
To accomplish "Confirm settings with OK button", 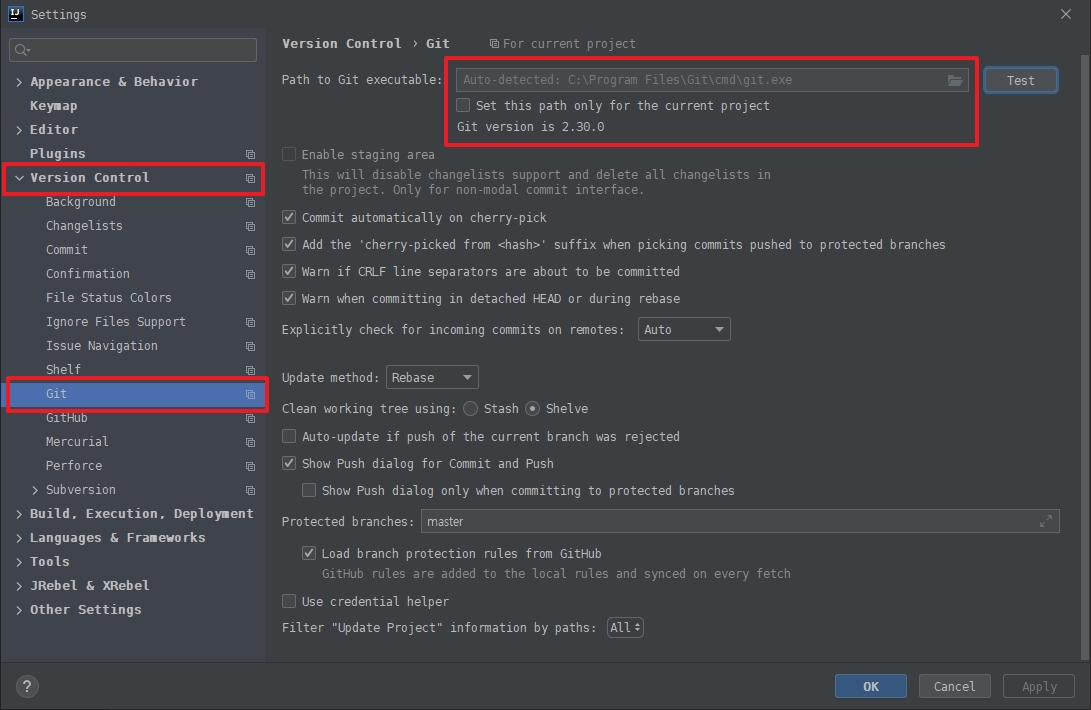I will 870,686.
